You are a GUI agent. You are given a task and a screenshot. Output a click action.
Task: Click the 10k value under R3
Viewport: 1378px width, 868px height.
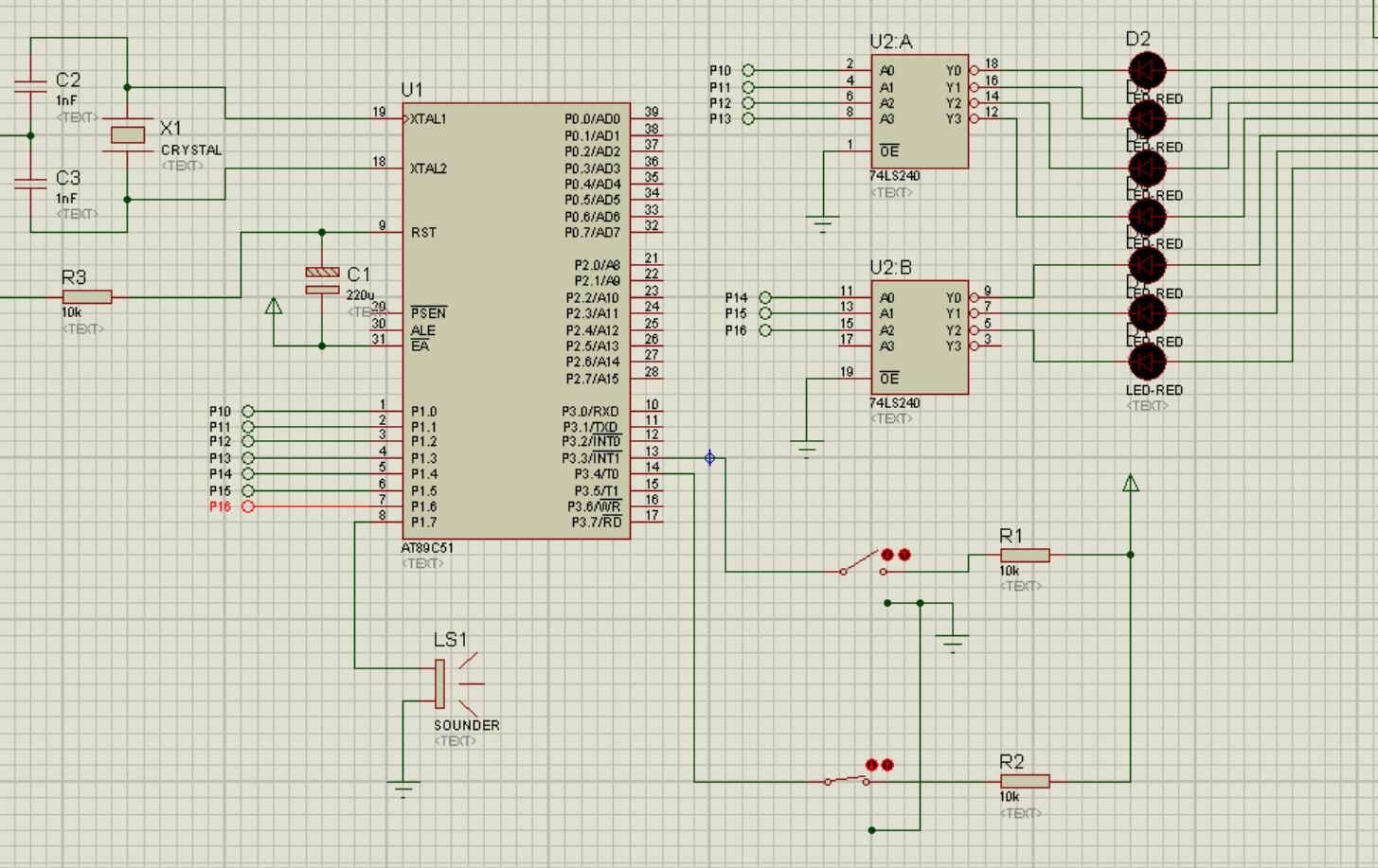coord(71,312)
